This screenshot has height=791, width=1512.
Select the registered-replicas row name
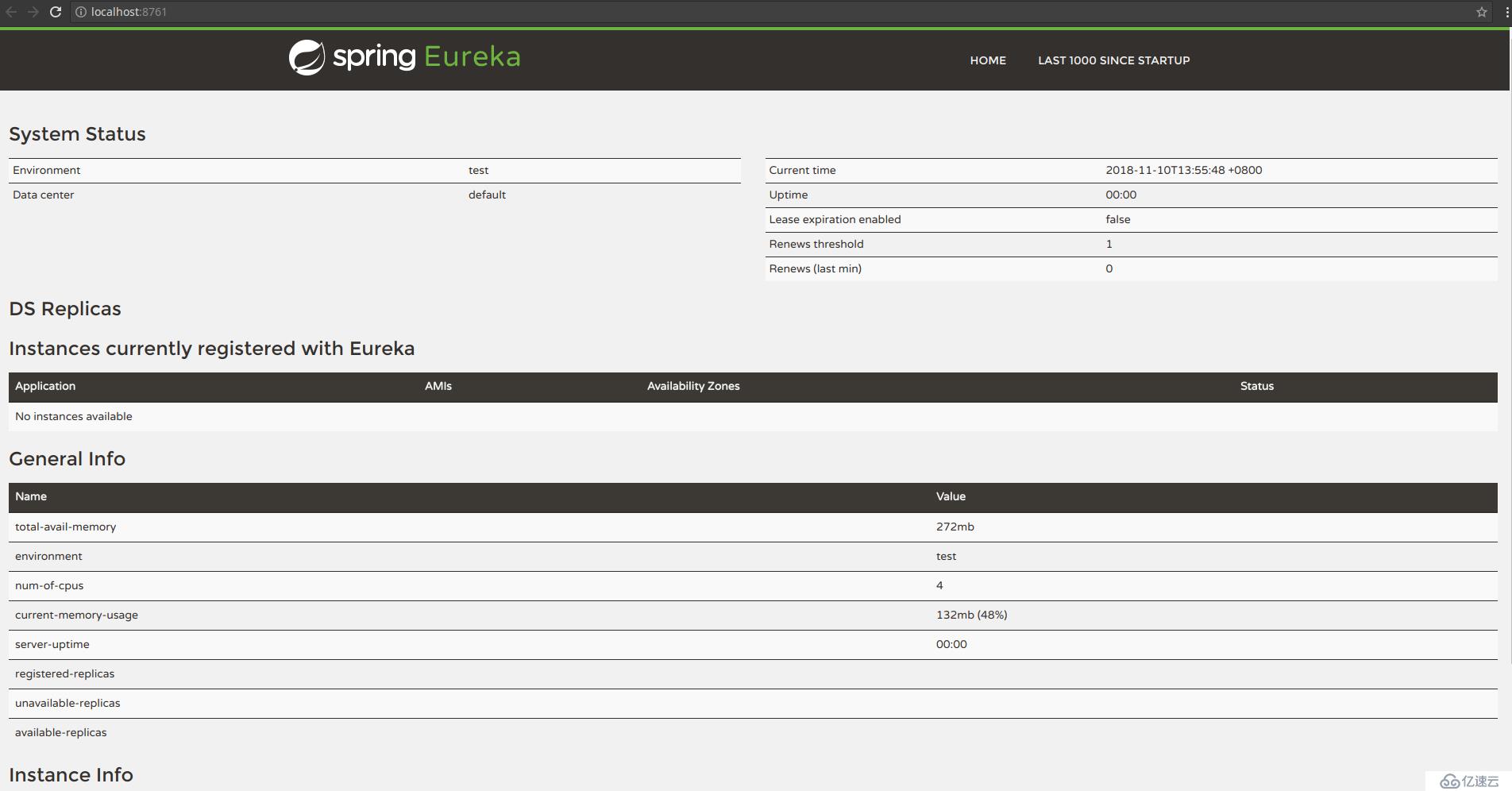pos(64,673)
